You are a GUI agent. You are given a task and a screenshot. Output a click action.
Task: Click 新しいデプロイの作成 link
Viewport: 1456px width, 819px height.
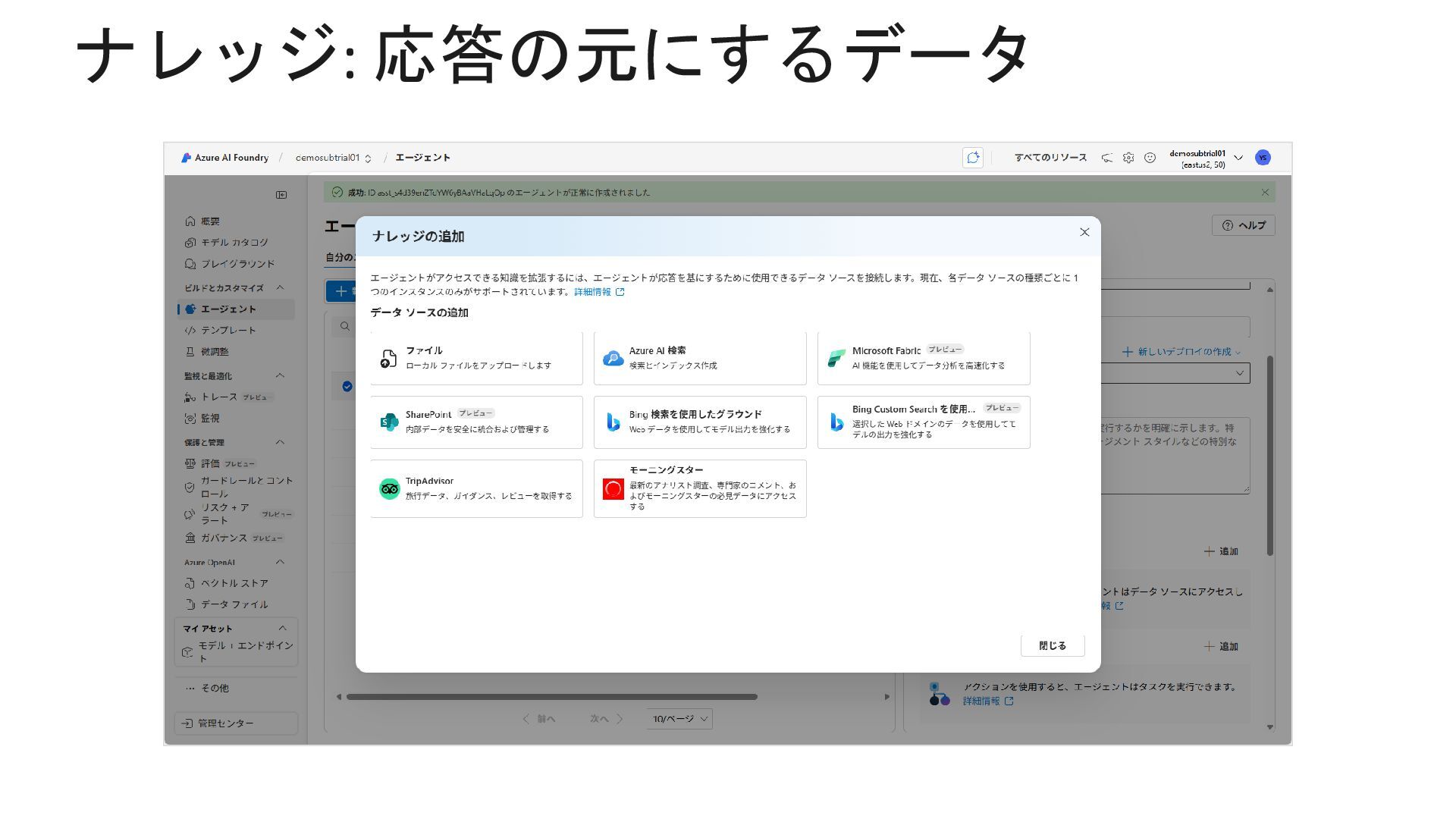click(1181, 352)
